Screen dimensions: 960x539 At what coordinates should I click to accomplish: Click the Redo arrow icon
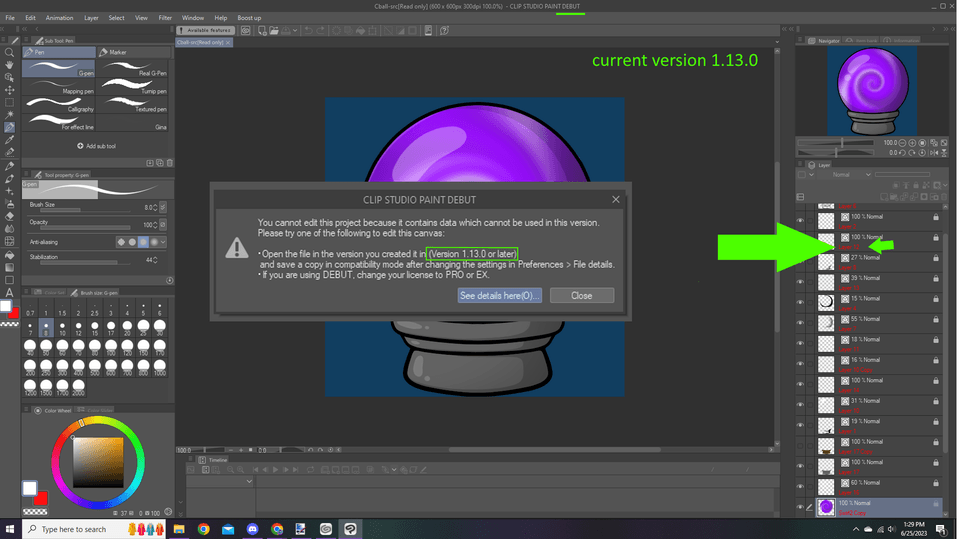[x=320, y=31]
